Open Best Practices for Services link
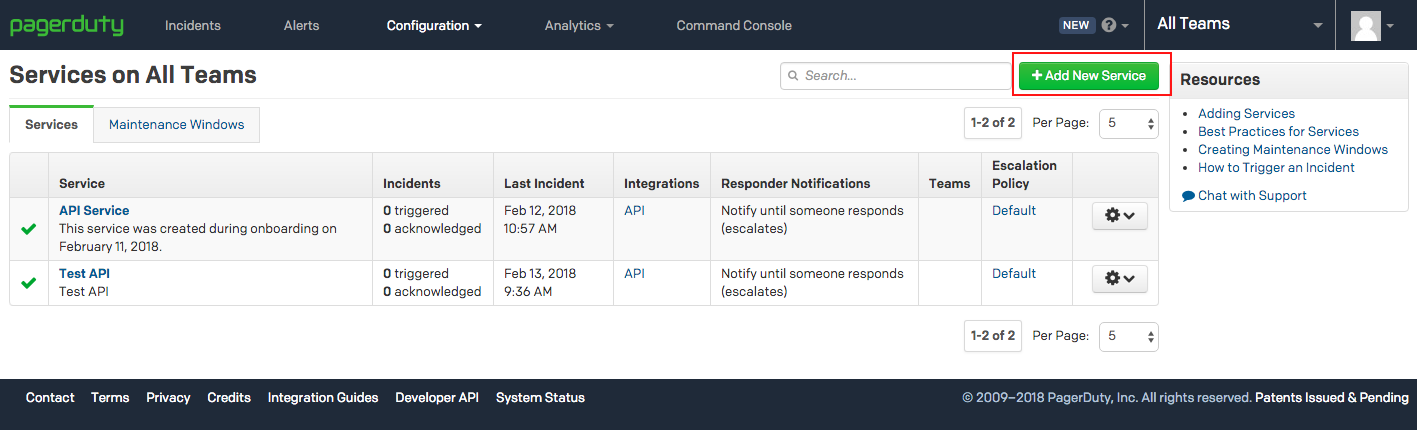1417x430 pixels. [x=1278, y=131]
